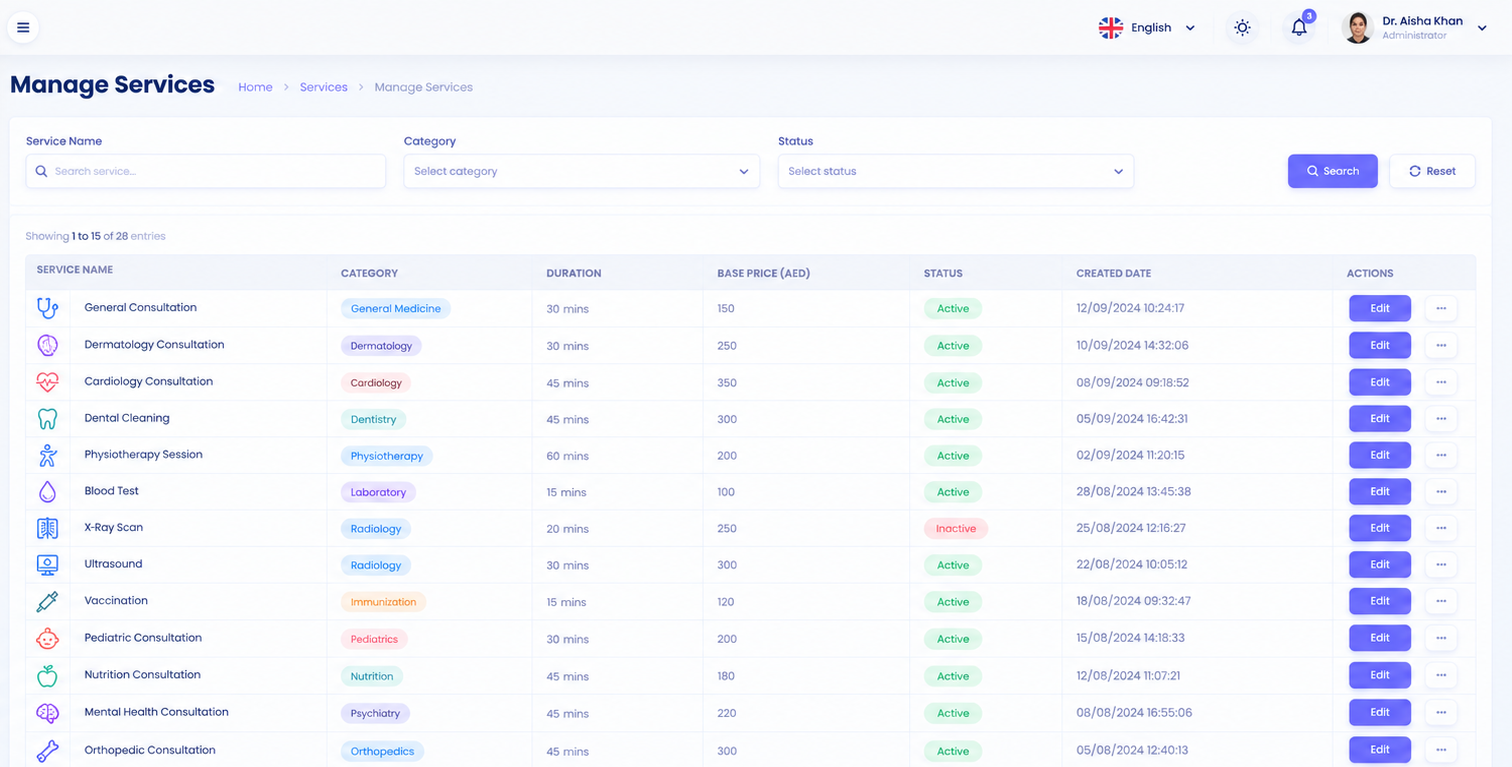
Task: Click the heart icon for Cardiology Consultation
Action: [47, 382]
